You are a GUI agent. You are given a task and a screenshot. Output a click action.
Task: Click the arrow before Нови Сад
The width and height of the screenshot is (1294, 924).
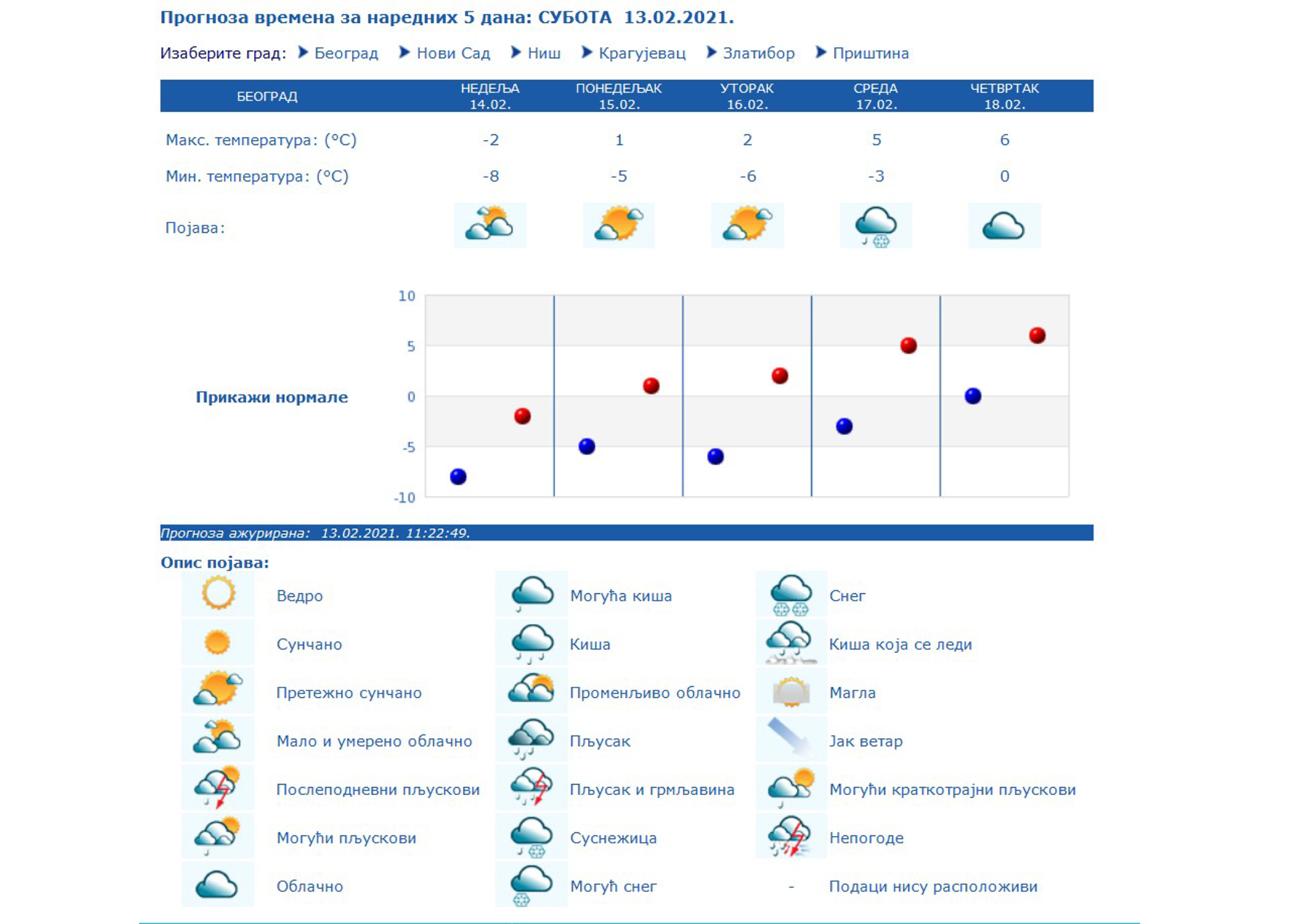pos(404,52)
